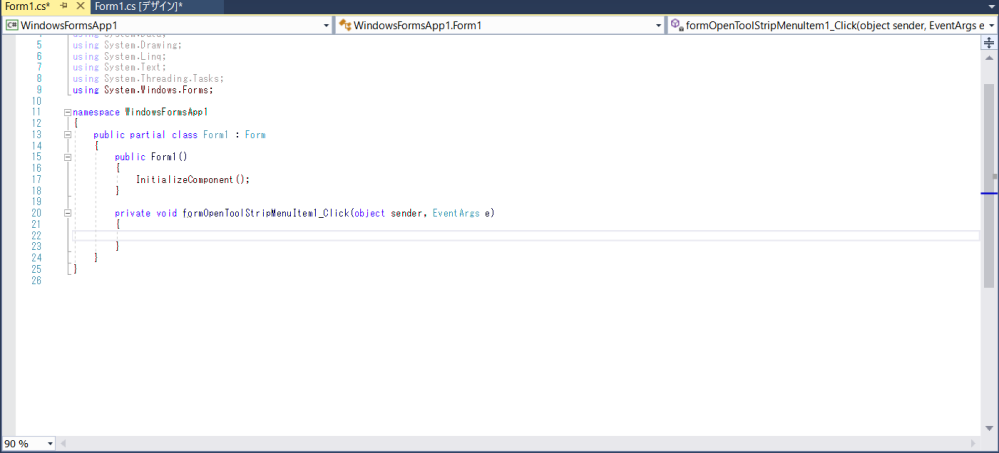Click 'using System.Linq;' line
999x453 pixels.
(120, 56)
